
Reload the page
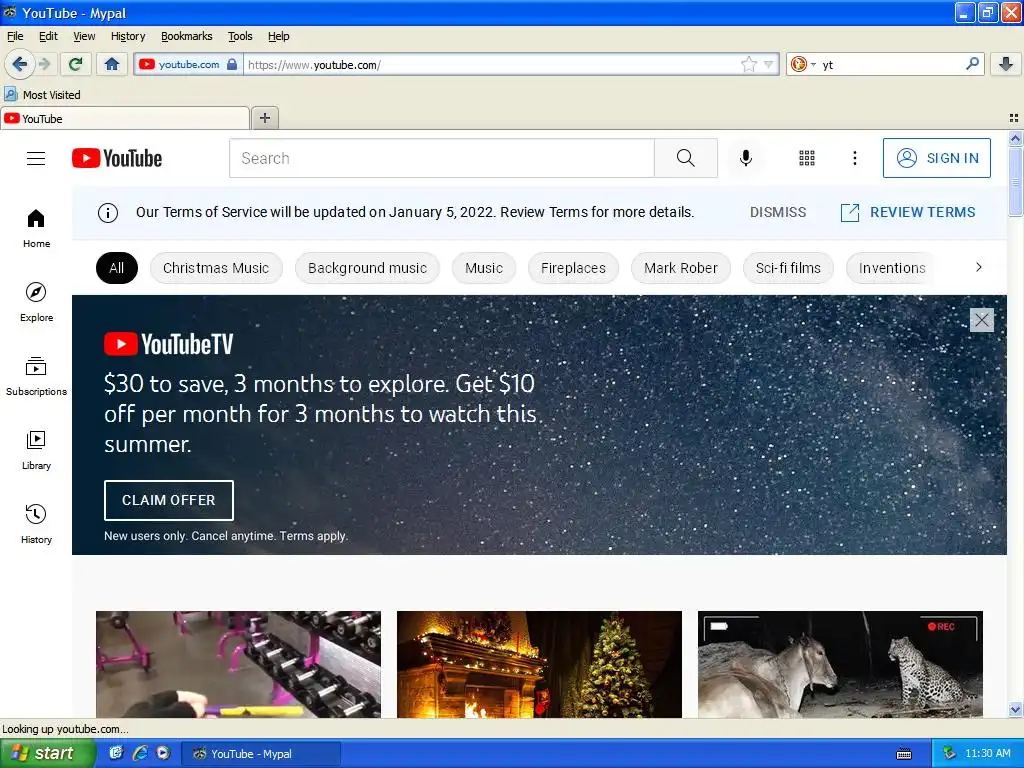(76, 64)
